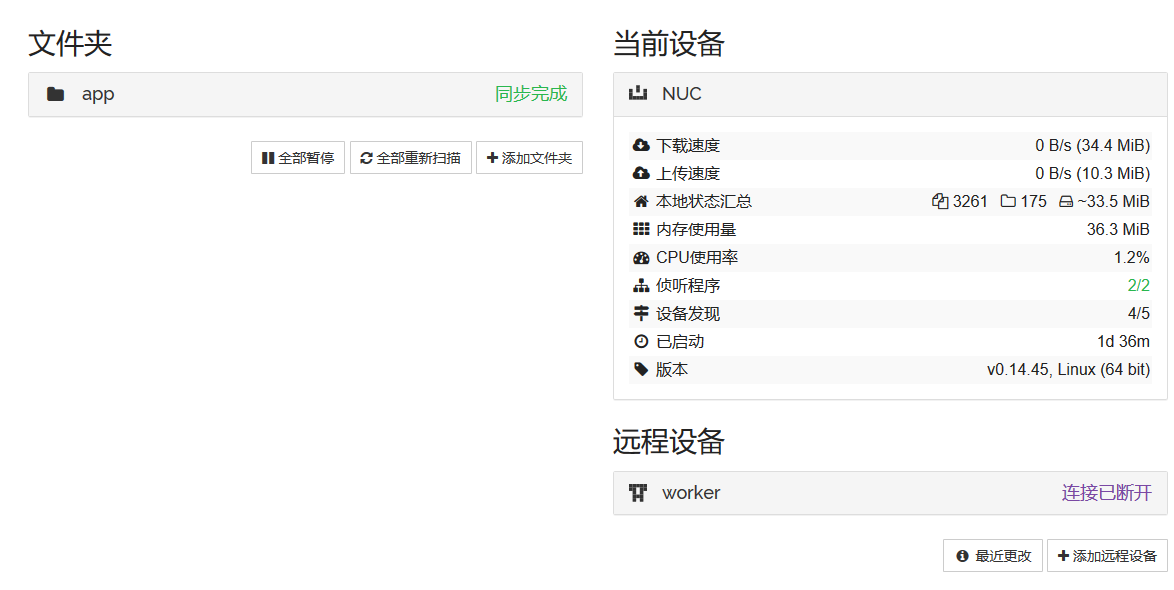This screenshot has width=1174, height=590.
Task: Click the green 2/2 listeners value
Action: [1138, 286]
